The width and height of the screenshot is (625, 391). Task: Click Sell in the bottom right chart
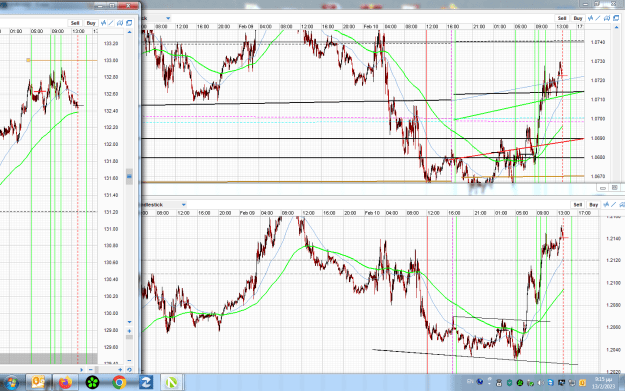tap(578, 204)
